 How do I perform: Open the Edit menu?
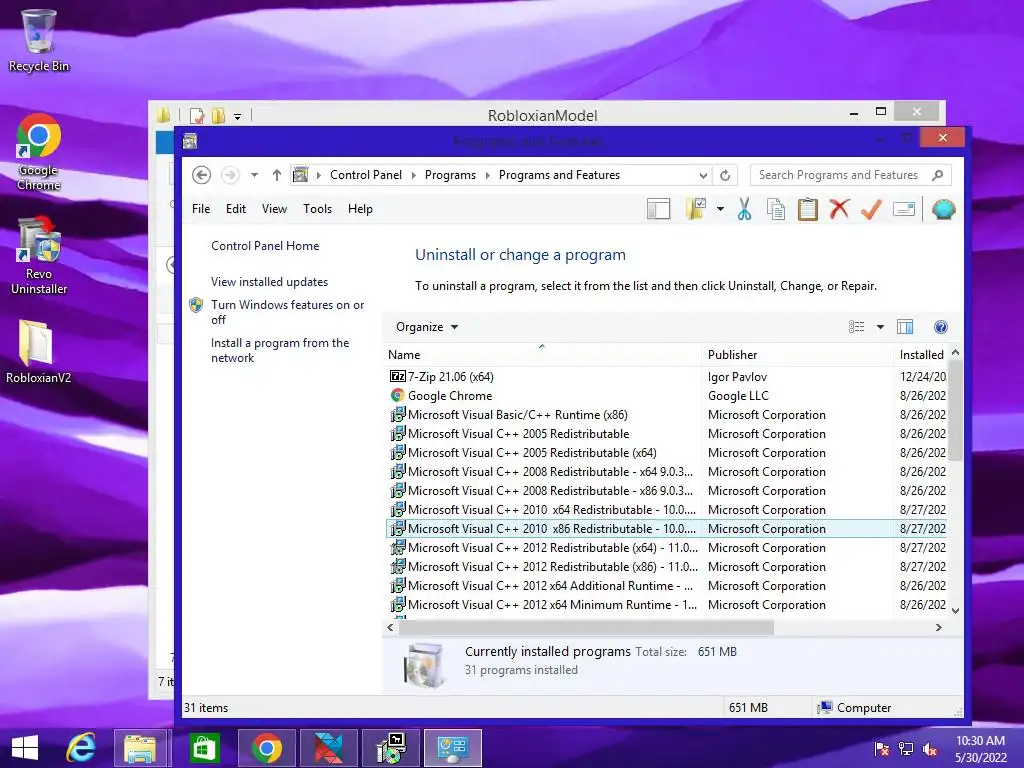pos(236,209)
